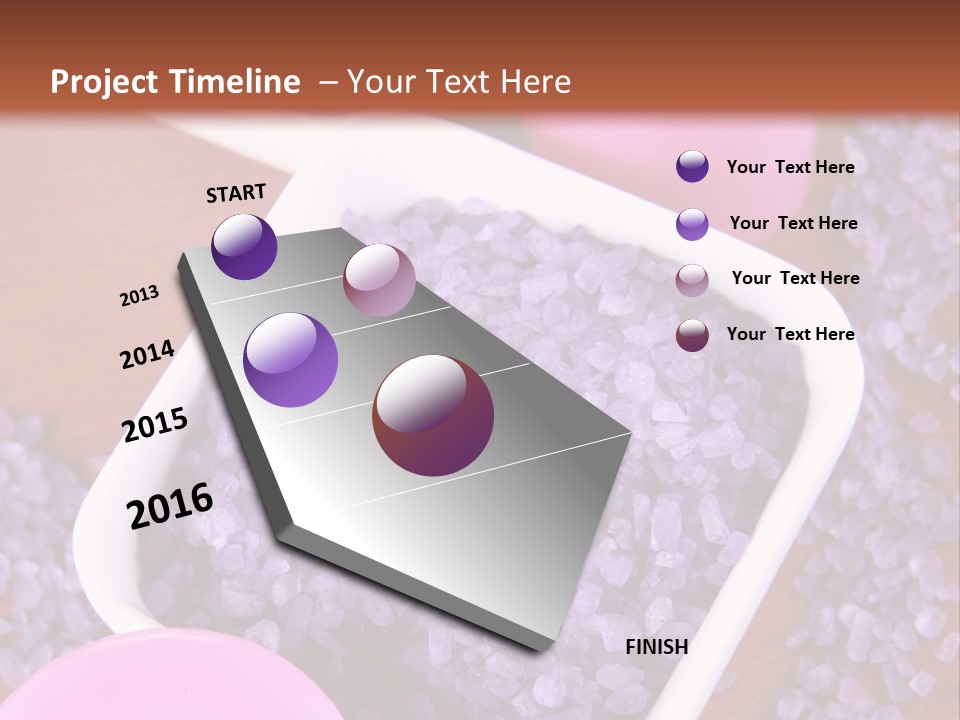
Task: Click the FINISH label text
Action: pyautogui.click(x=657, y=647)
